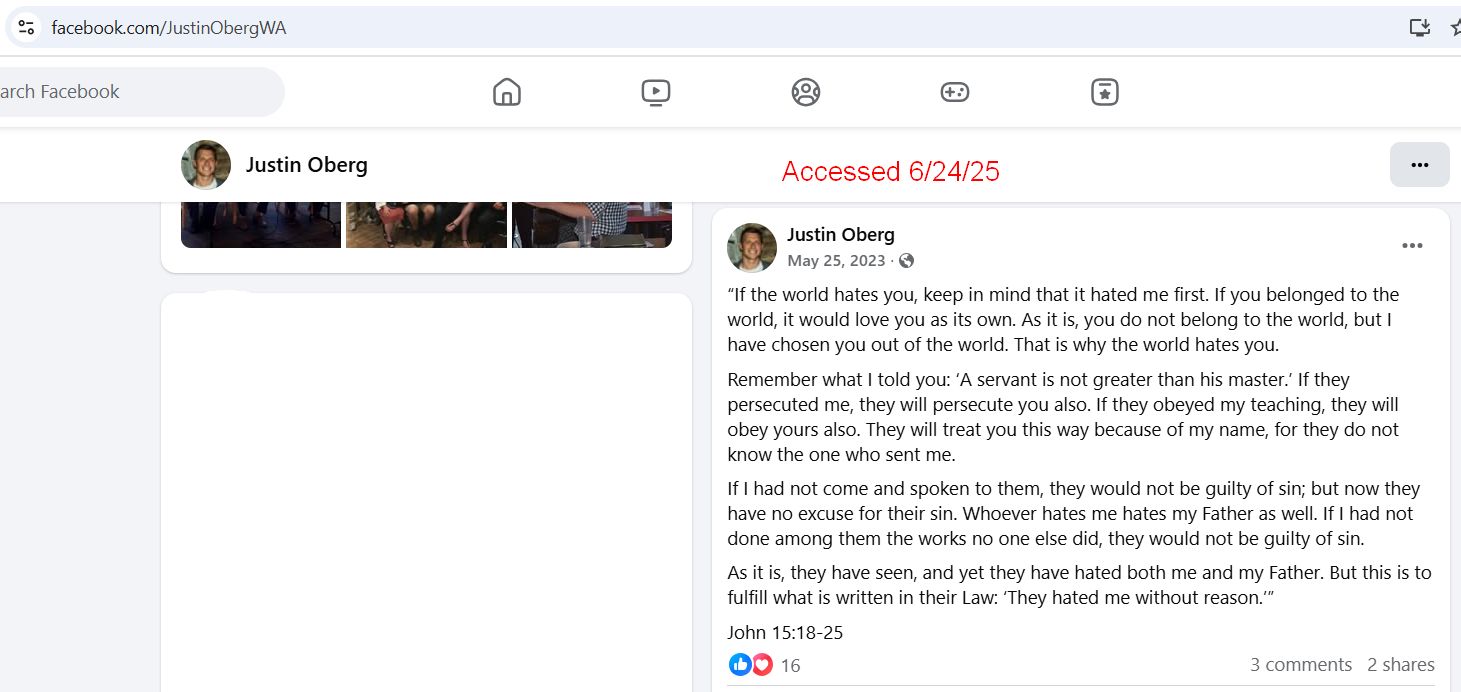
Task: Click the Like reaction icon under post
Action: click(740, 664)
